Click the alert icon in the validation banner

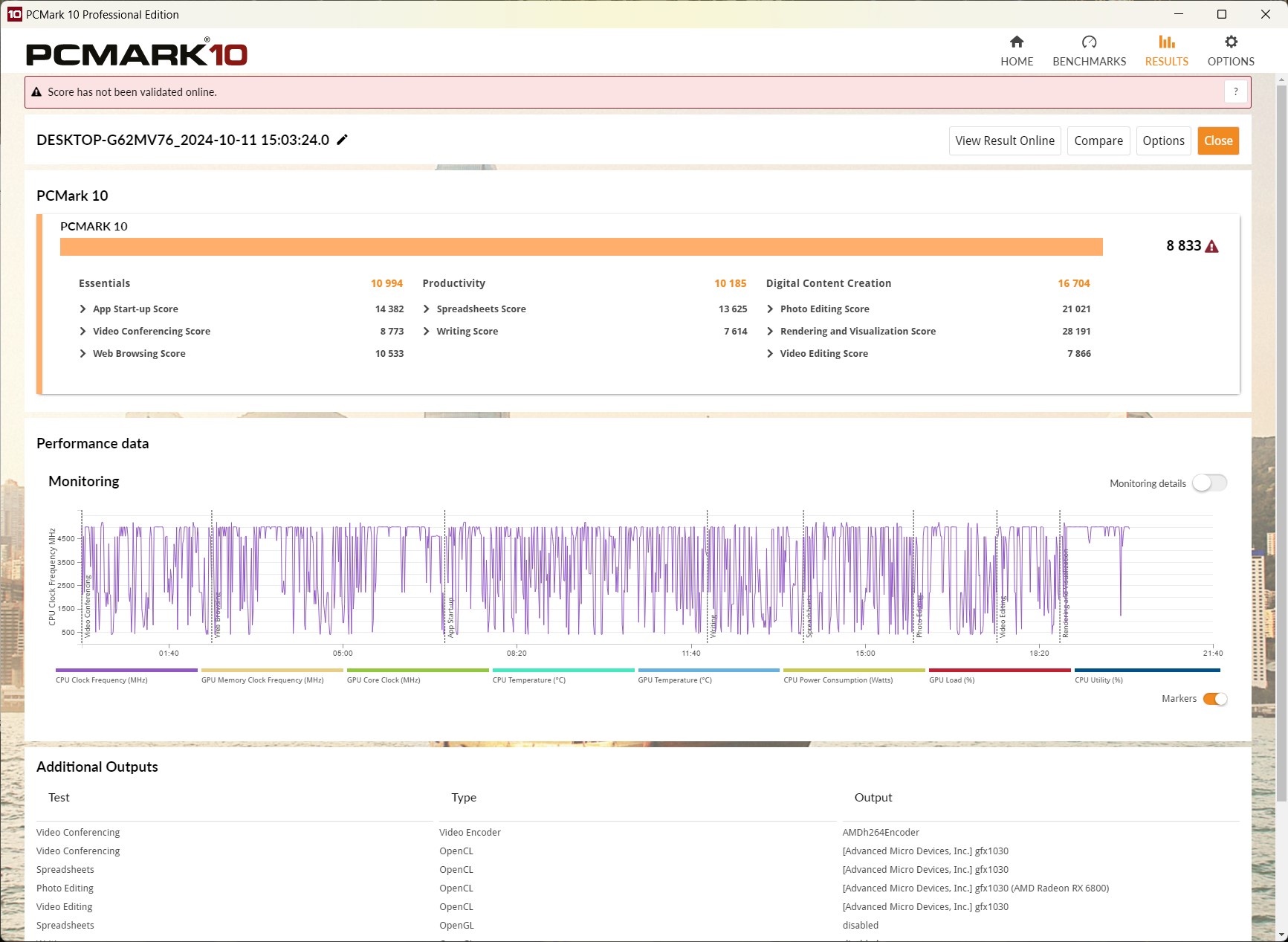(x=36, y=92)
